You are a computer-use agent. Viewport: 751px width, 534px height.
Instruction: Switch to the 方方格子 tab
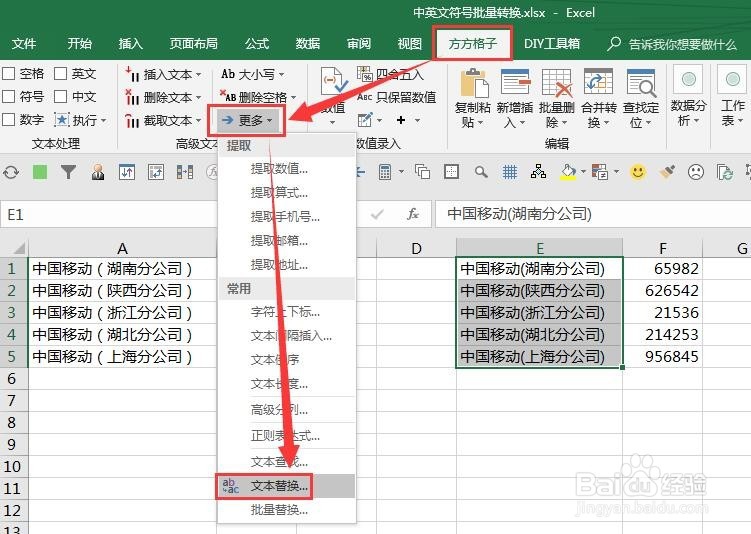pos(473,44)
